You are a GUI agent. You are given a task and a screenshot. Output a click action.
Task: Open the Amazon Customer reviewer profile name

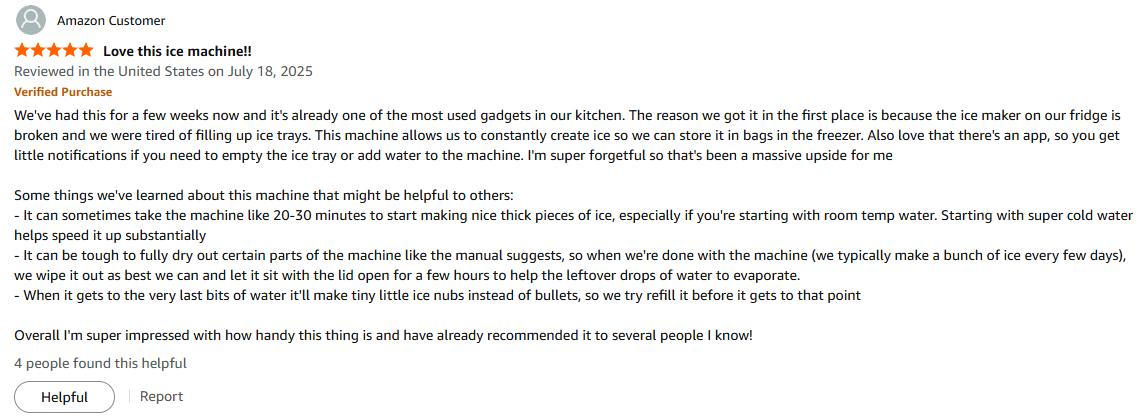click(111, 21)
